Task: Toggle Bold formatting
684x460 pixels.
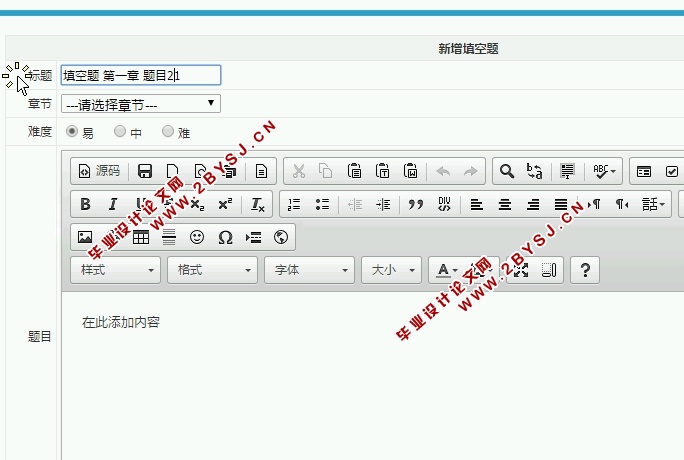Action: [x=86, y=204]
